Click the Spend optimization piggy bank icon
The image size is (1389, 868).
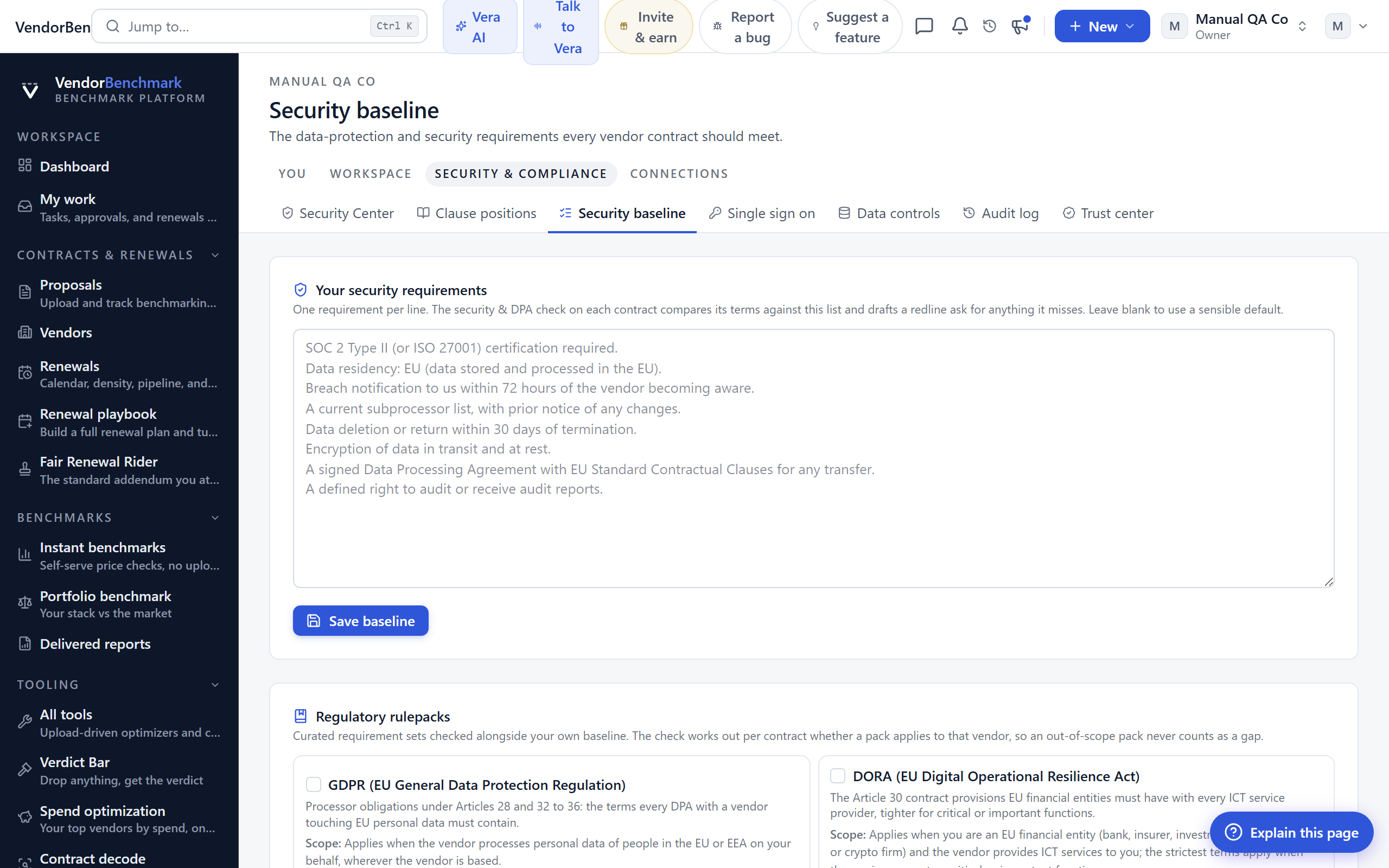[24, 818]
